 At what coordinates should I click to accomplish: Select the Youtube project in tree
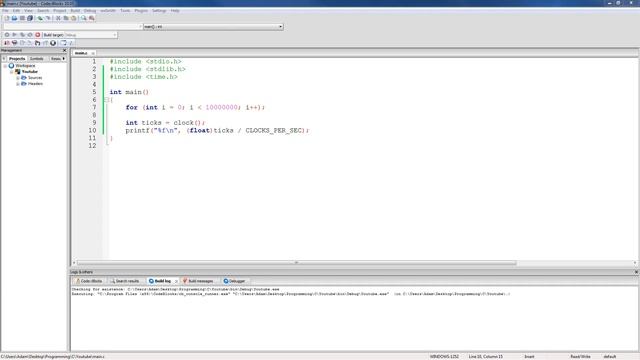point(30,72)
